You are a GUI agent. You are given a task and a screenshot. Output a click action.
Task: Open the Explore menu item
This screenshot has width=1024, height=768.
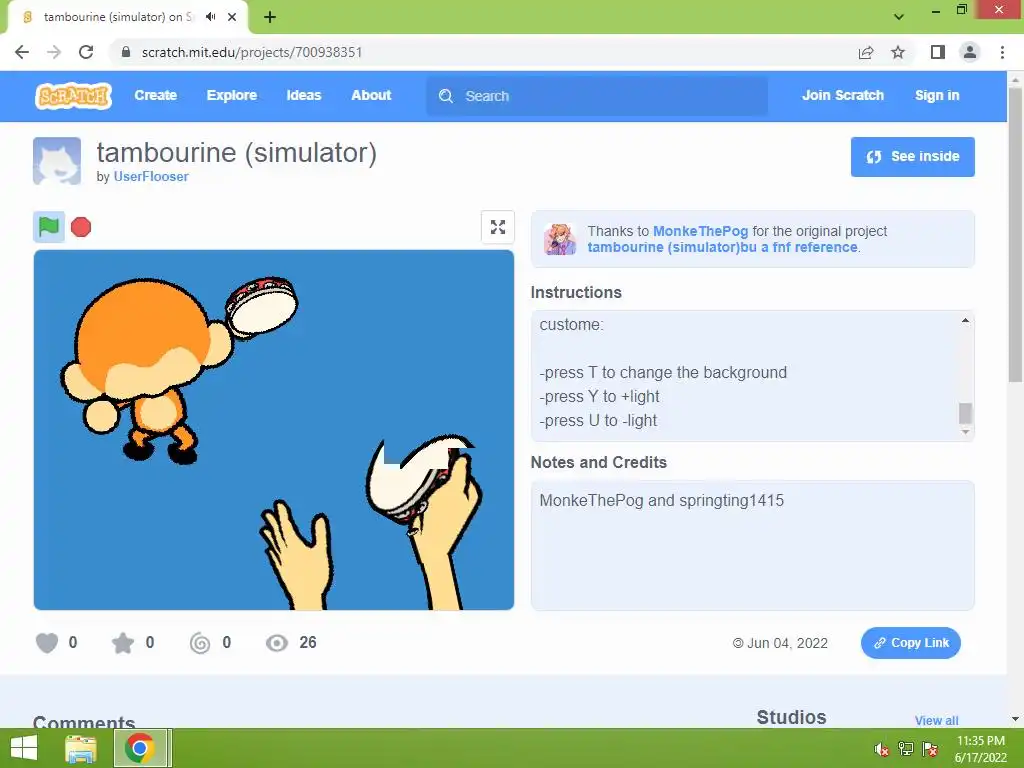pyautogui.click(x=232, y=95)
